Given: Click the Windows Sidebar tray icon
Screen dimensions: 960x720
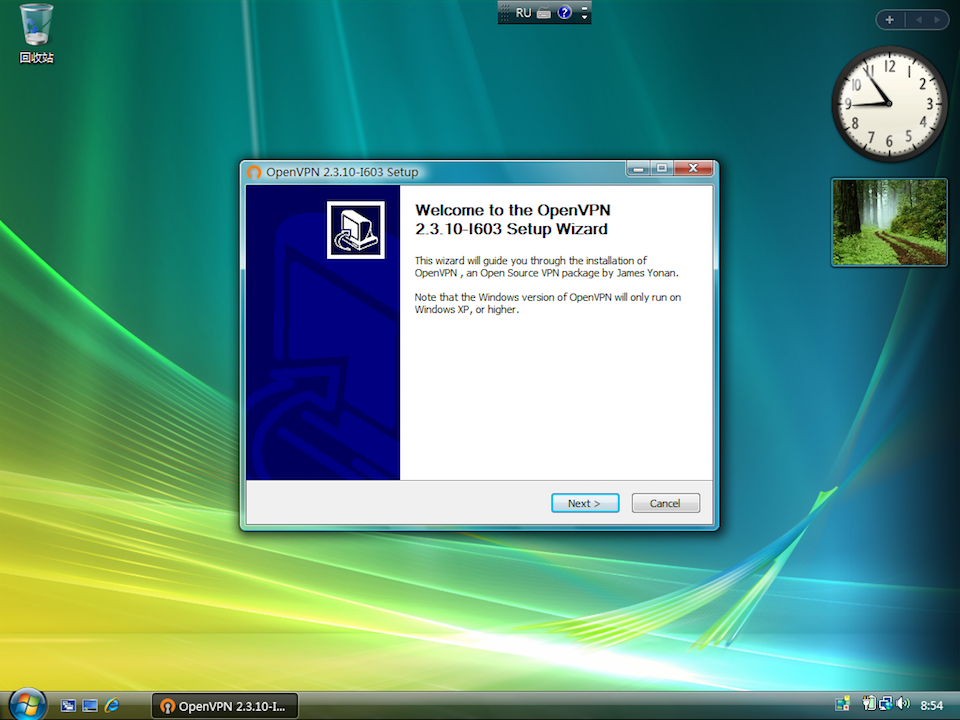Looking at the screenshot, I should 842,704.
